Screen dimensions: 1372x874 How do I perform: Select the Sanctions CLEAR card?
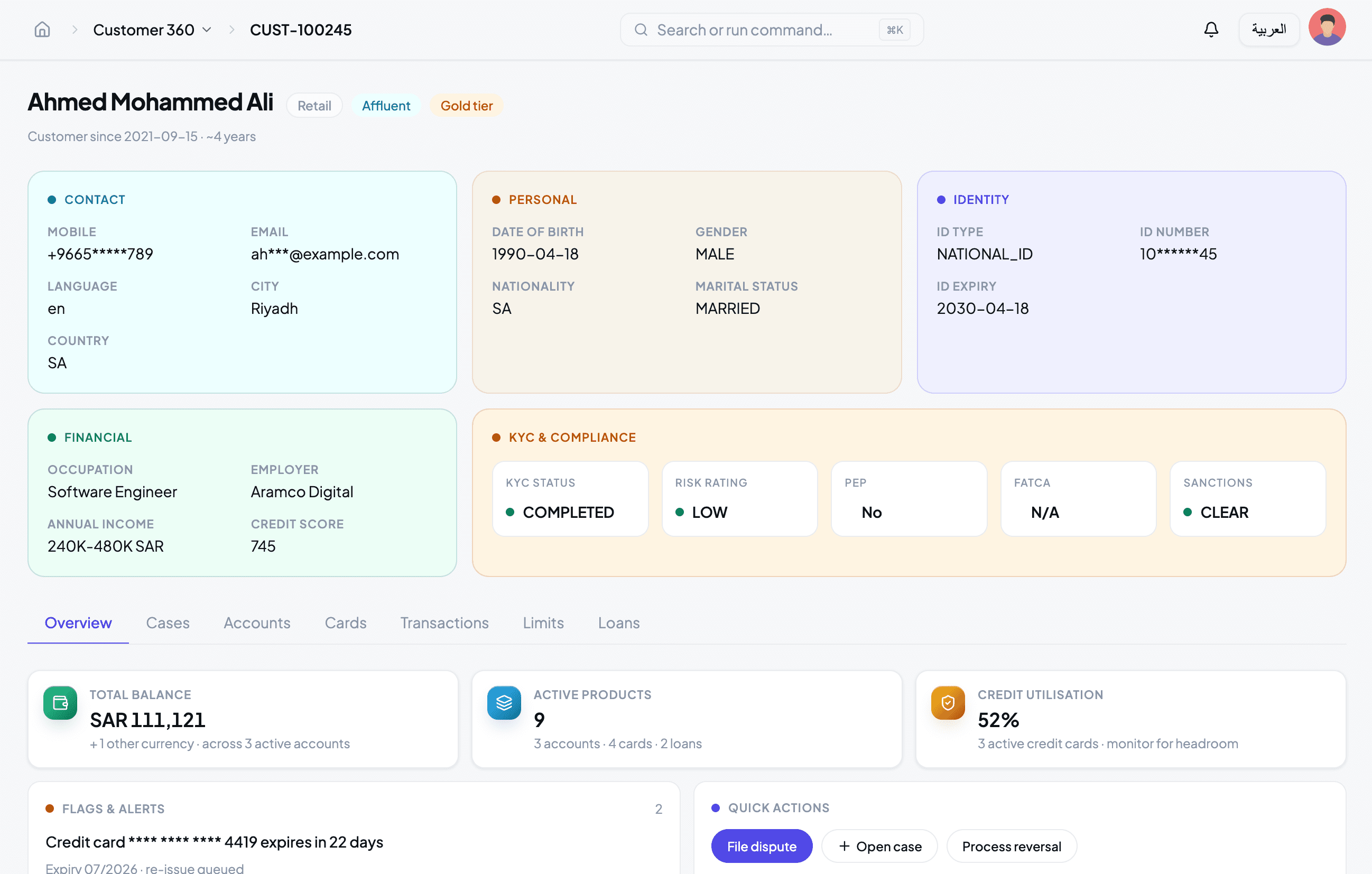click(x=1248, y=498)
